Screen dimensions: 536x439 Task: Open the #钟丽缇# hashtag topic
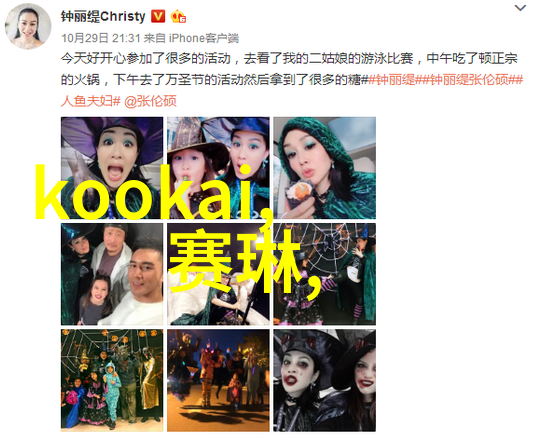pos(391,80)
